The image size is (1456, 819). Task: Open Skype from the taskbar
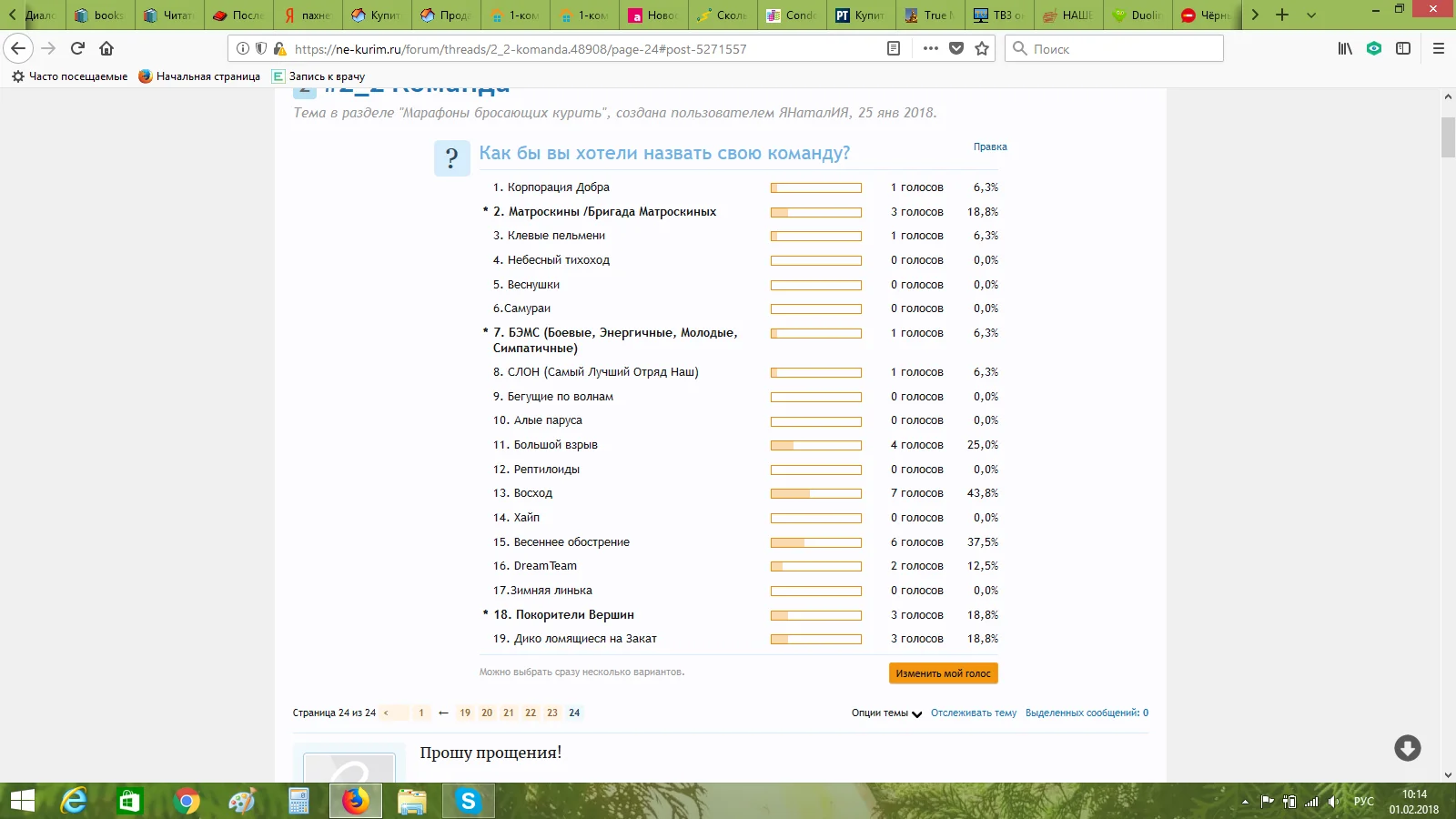coord(468,801)
